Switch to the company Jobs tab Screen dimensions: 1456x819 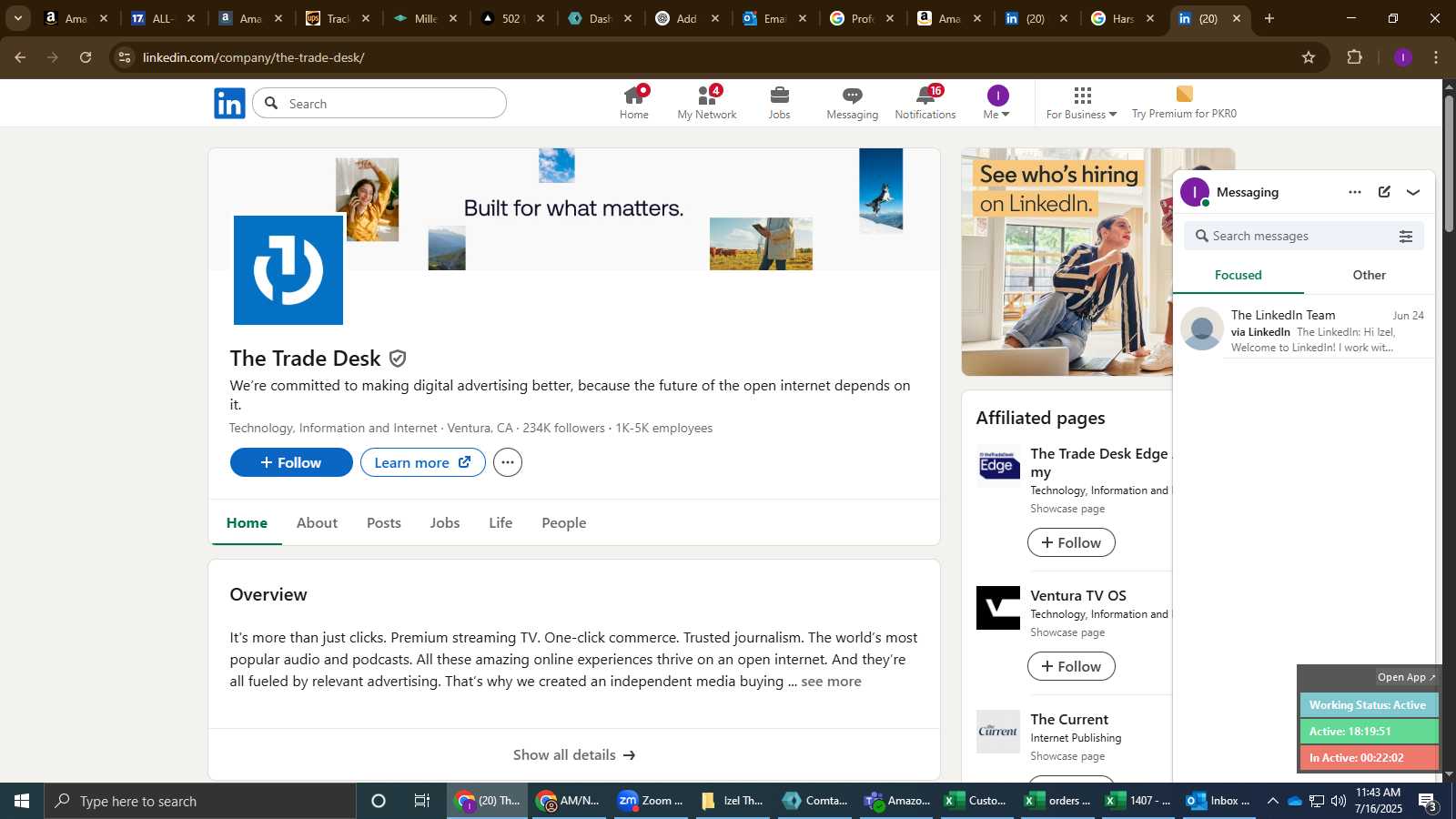click(x=445, y=523)
